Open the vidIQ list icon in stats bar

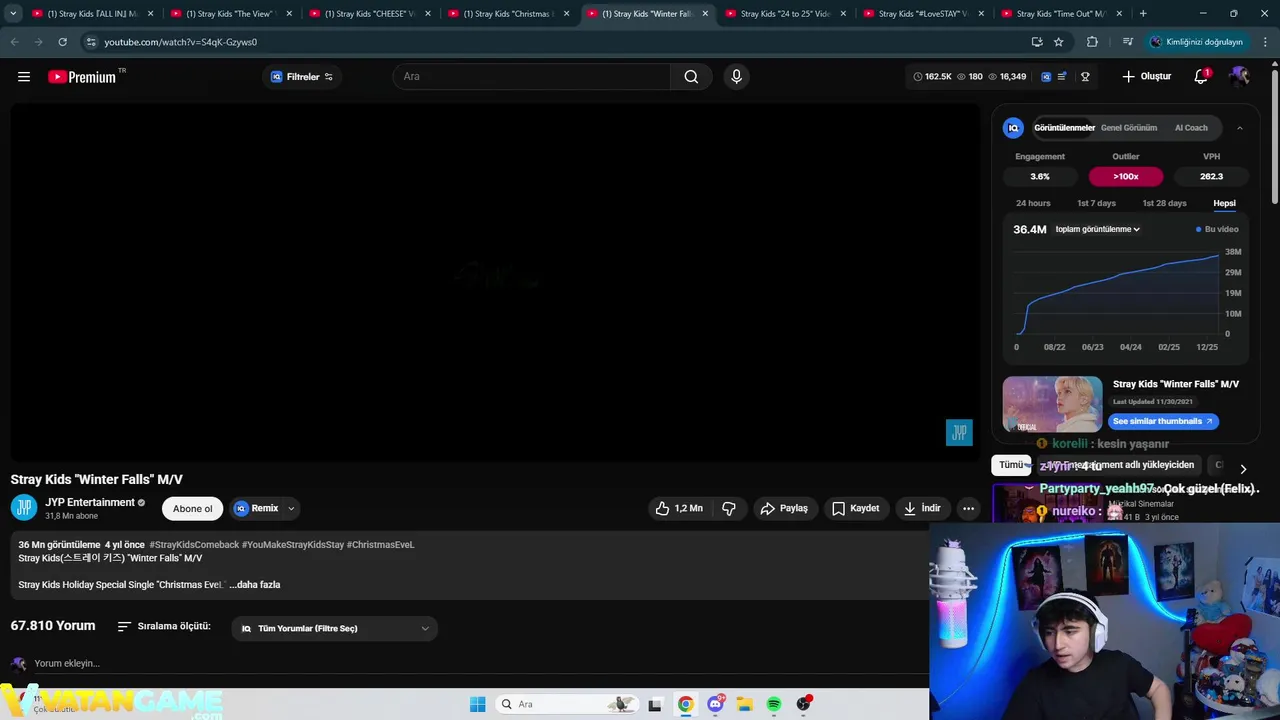point(1062,77)
